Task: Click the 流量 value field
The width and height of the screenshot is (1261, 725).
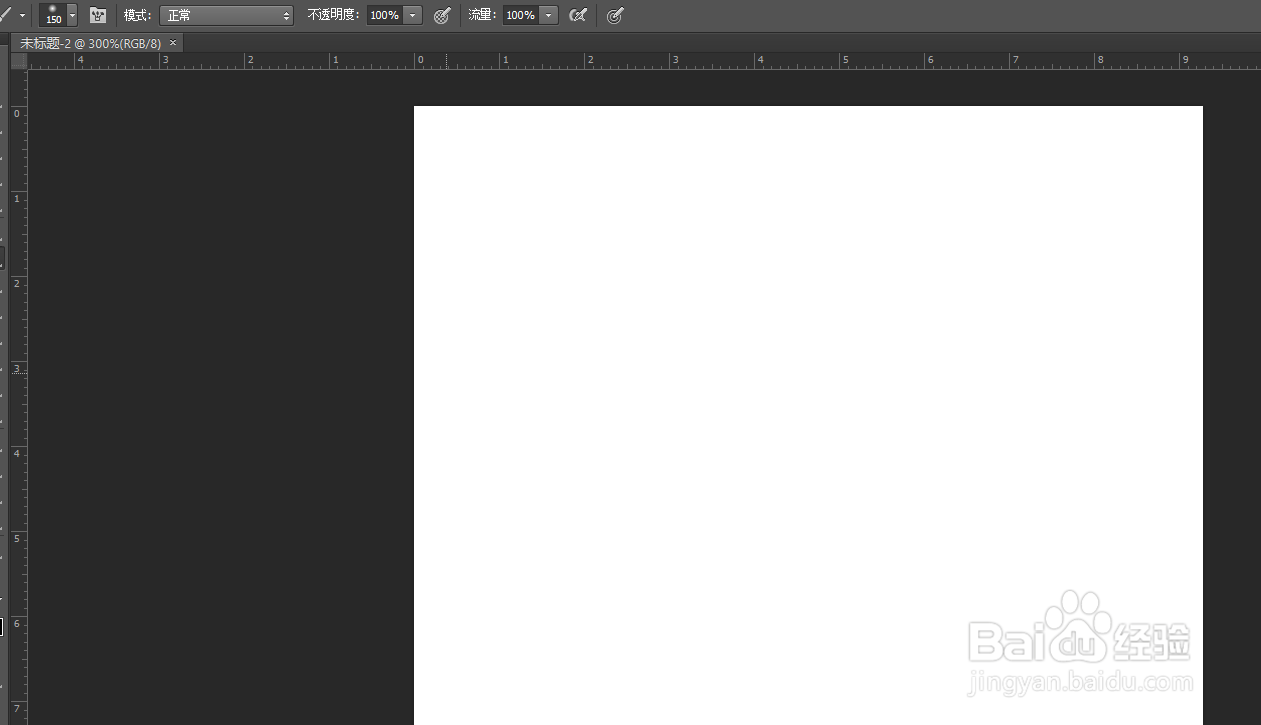Action: (521, 15)
